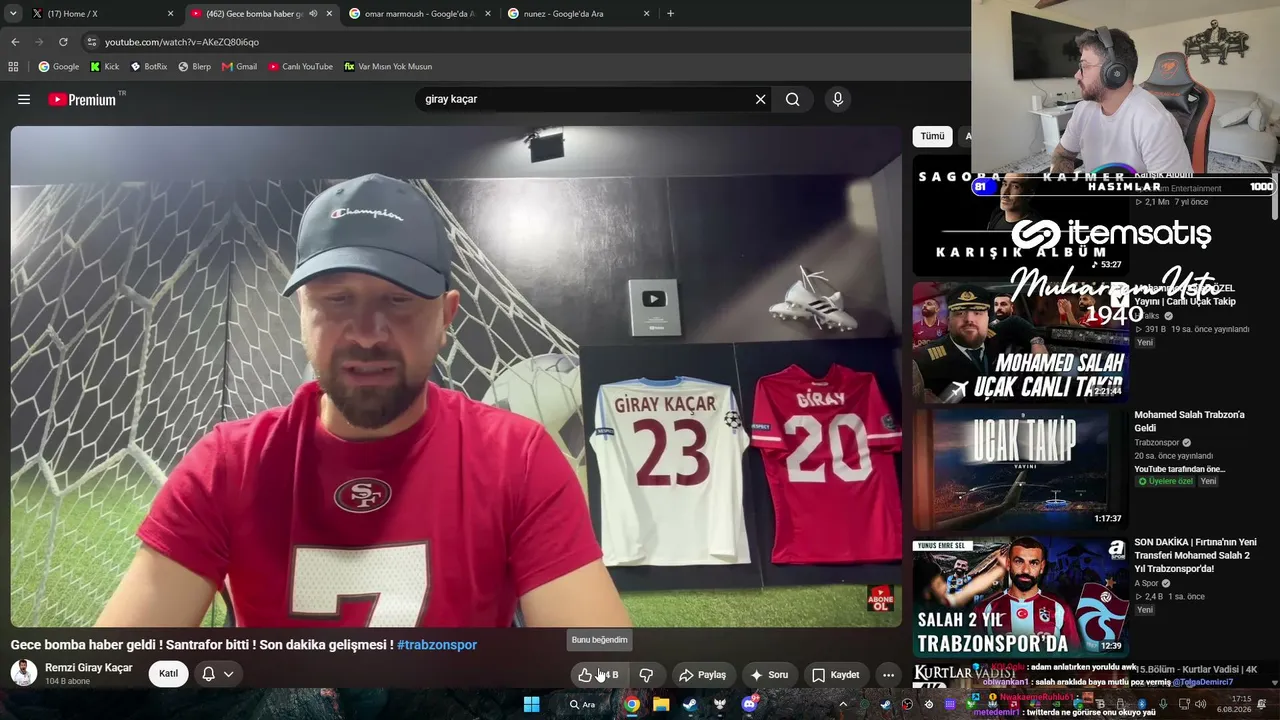The height and width of the screenshot is (720, 1280).
Task: Open the Windows Start menu
Action: click(532, 704)
